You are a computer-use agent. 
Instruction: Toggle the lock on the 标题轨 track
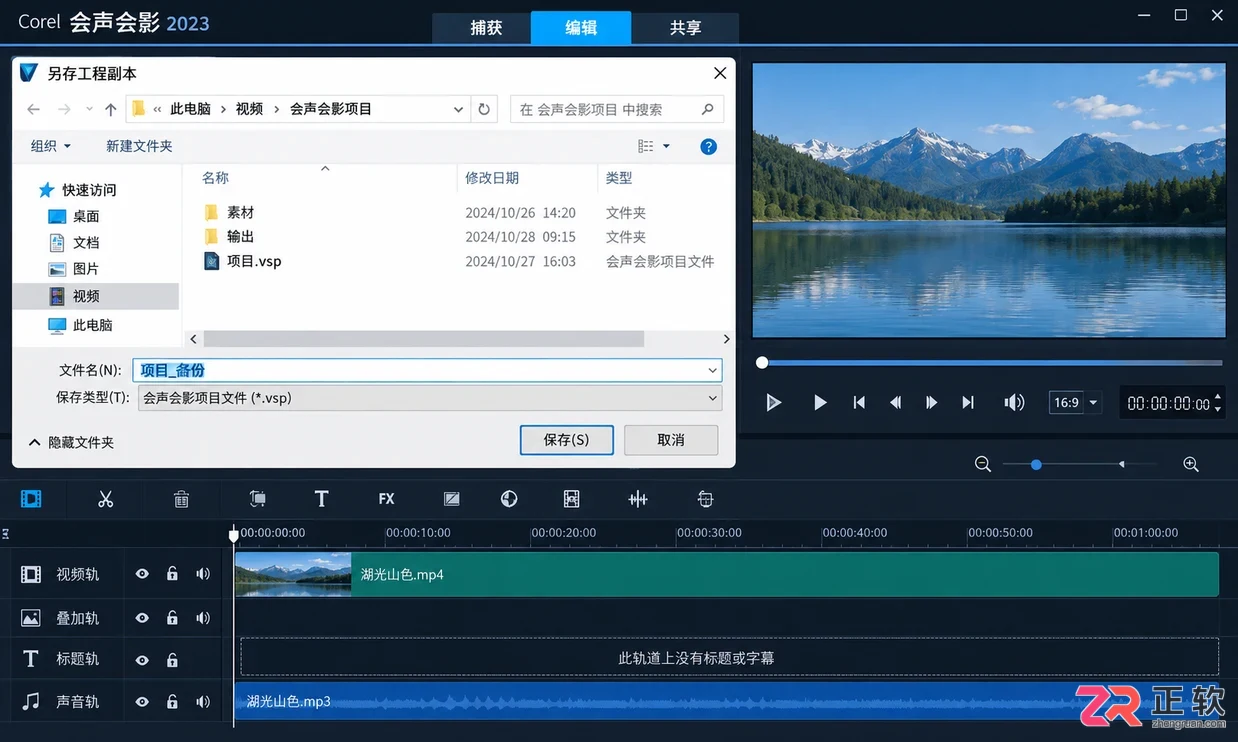(x=172, y=660)
